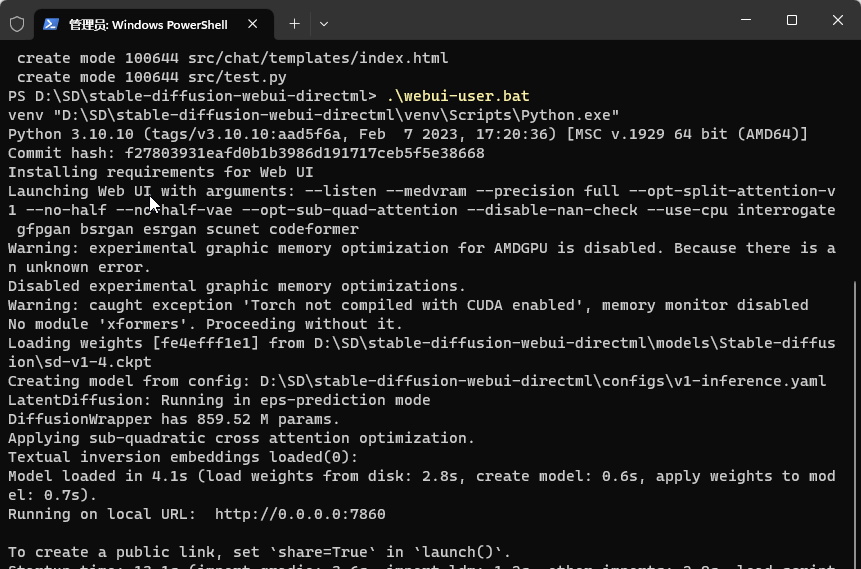Image resolution: width=861 pixels, height=569 pixels.
Task: Click the src/test.py file line
Action: (237, 77)
